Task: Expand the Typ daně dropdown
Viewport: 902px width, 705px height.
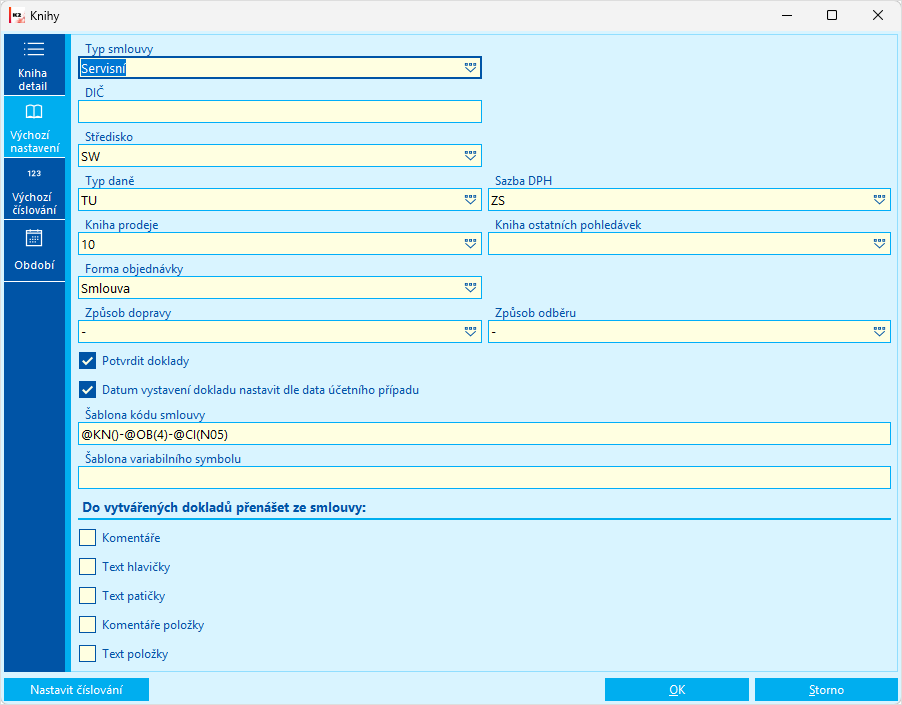Action: (x=471, y=200)
